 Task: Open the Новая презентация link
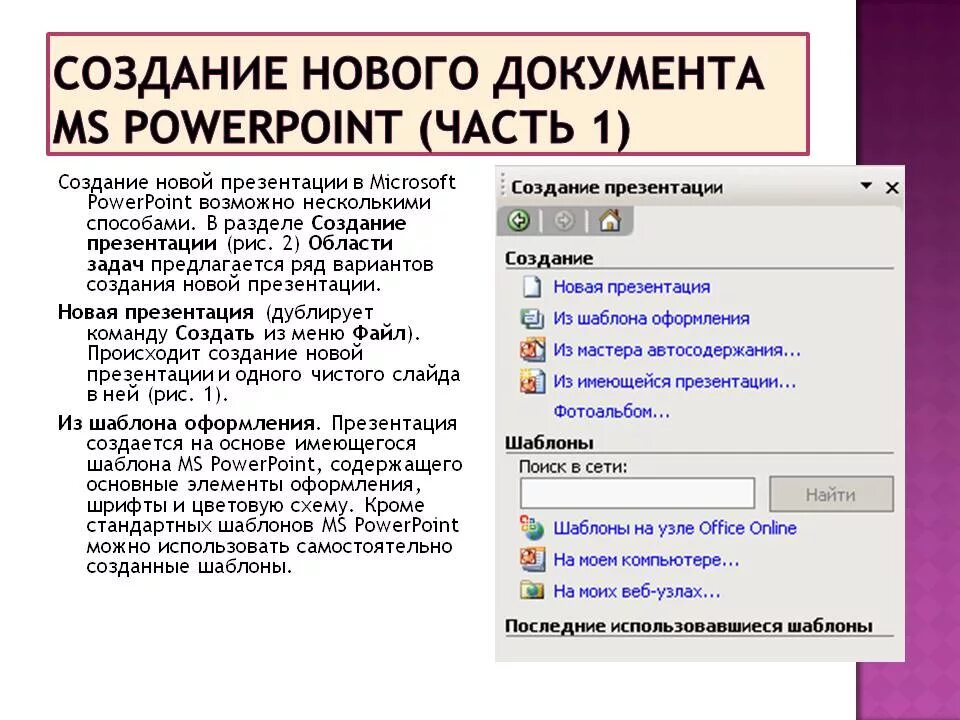click(x=631, y=287)
